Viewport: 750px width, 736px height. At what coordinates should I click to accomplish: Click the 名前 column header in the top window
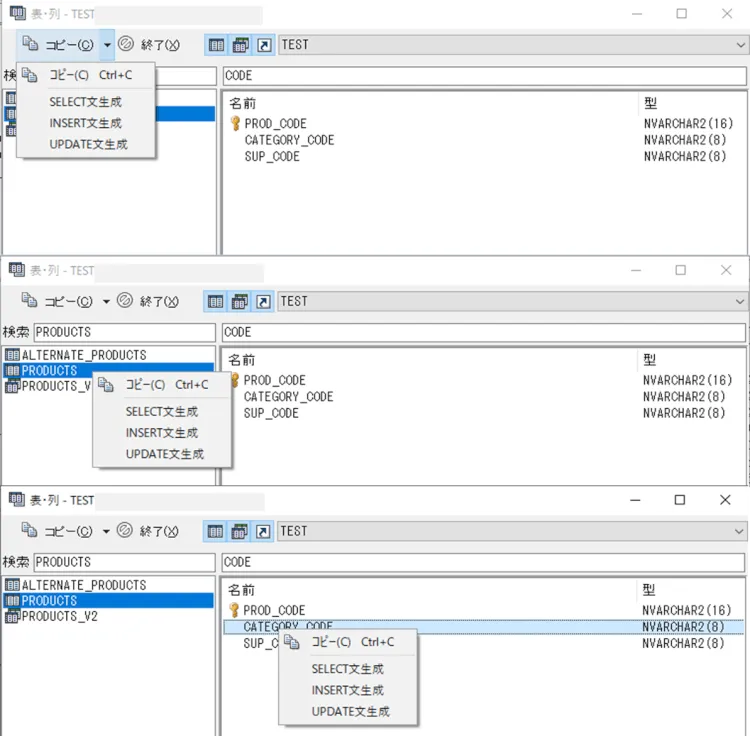click(x=242, y=103)
